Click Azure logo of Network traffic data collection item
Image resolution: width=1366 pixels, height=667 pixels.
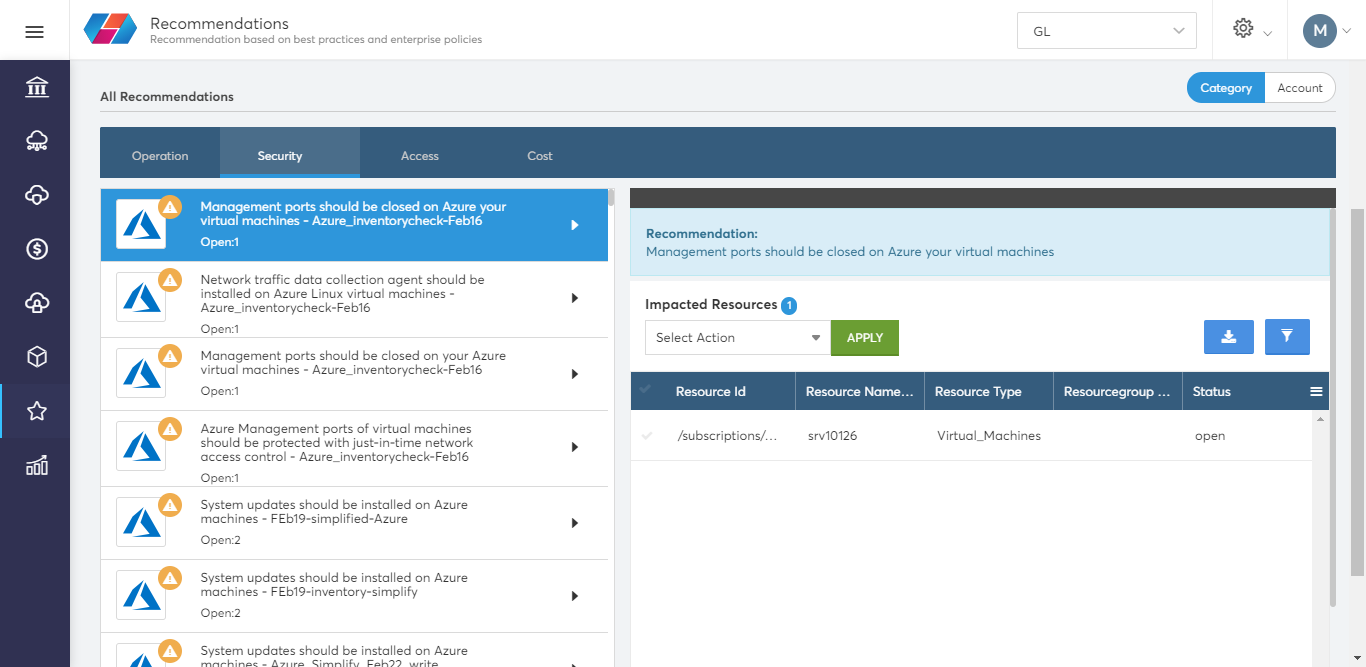click(x=141, y=297)
